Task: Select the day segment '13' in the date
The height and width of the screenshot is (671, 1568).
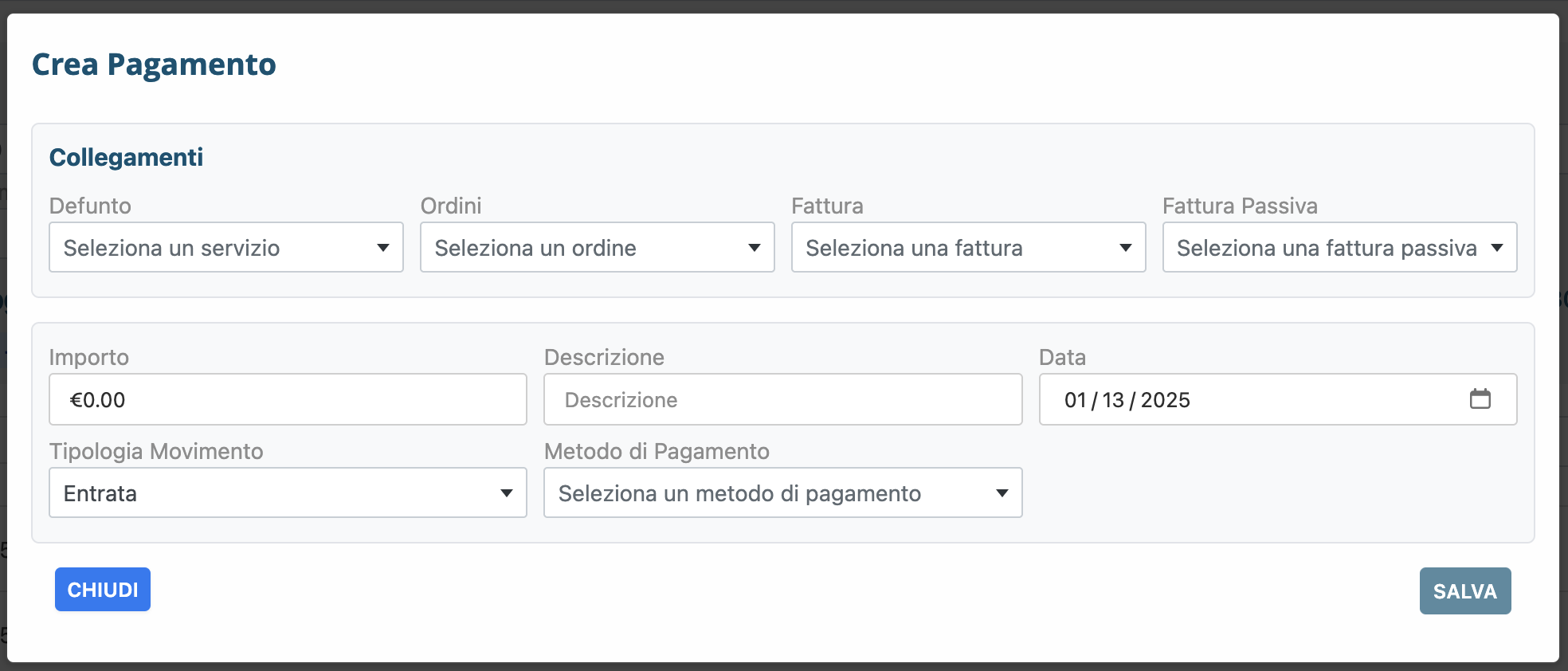Action: [x=1113, y=400]
